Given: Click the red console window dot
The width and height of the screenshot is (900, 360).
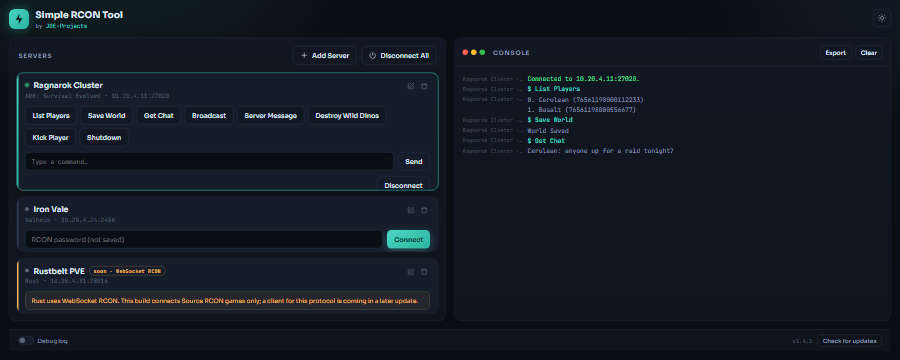Looking at the screenshot, I should [x=465, y=52].
